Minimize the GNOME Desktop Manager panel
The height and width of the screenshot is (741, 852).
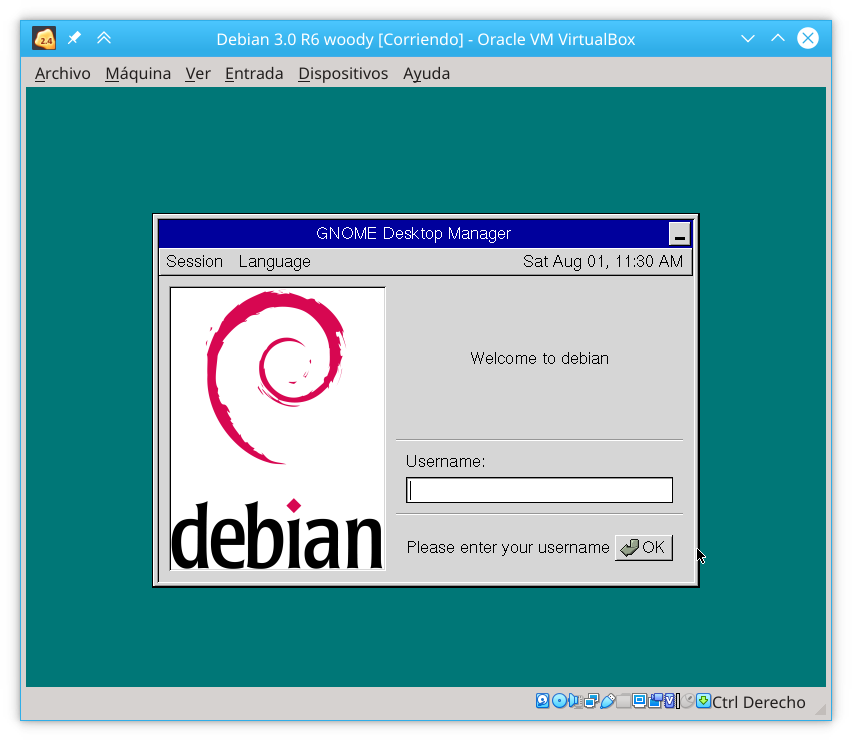pos(679,233)
